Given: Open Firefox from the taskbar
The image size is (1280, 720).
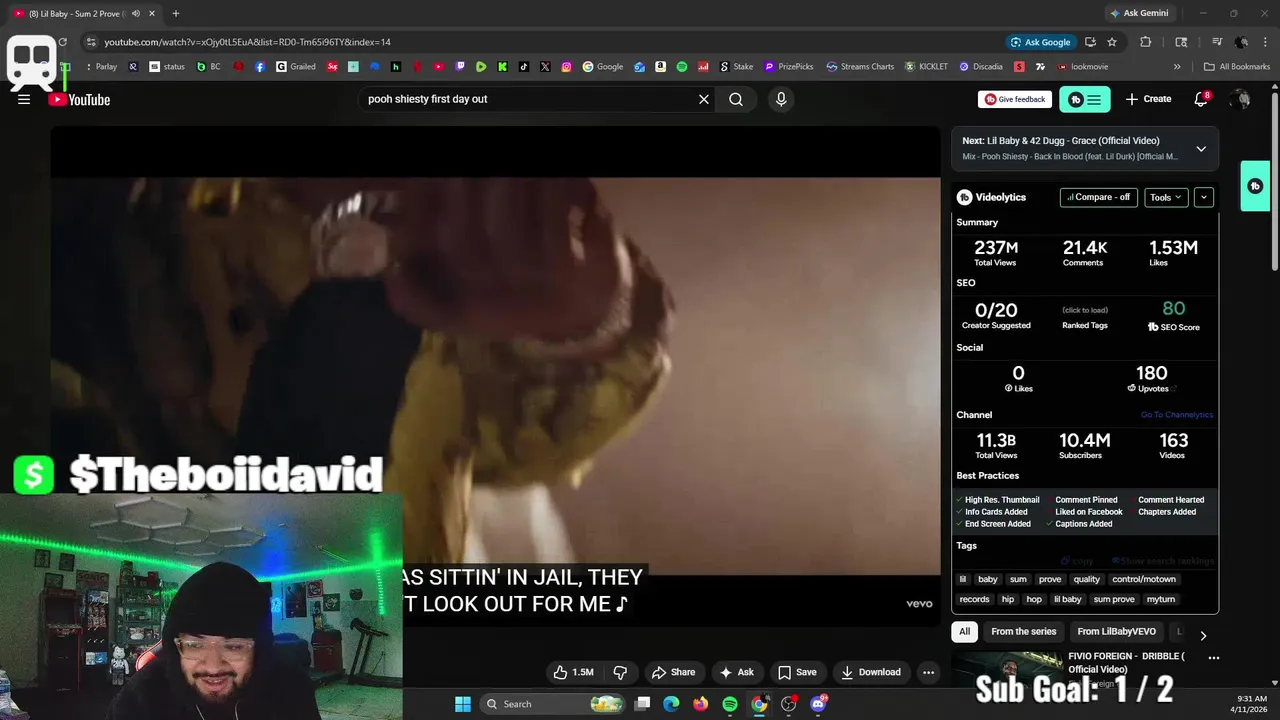Looking at the screenshot, I should (701, 704).
